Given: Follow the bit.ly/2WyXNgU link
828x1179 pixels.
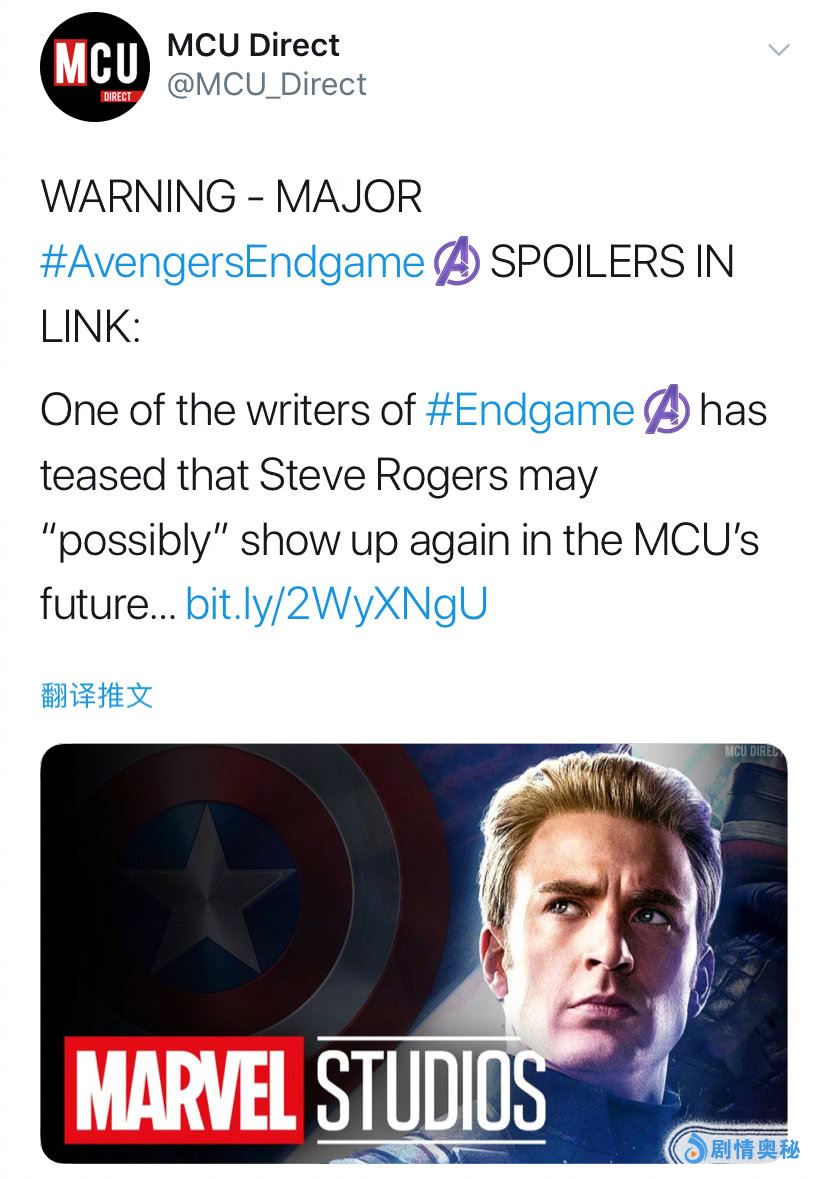Looking at the screenshot, I should (337, 606).
